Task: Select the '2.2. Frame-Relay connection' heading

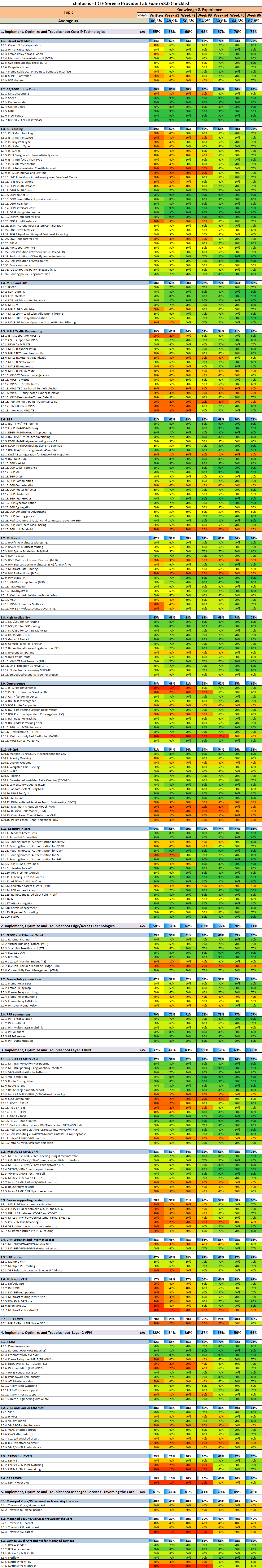Action: (x=68, y=979)
